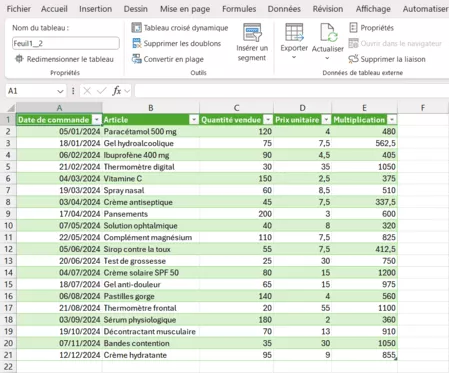
Task: Open the Fichier menu tab
Action: [19, 9]
